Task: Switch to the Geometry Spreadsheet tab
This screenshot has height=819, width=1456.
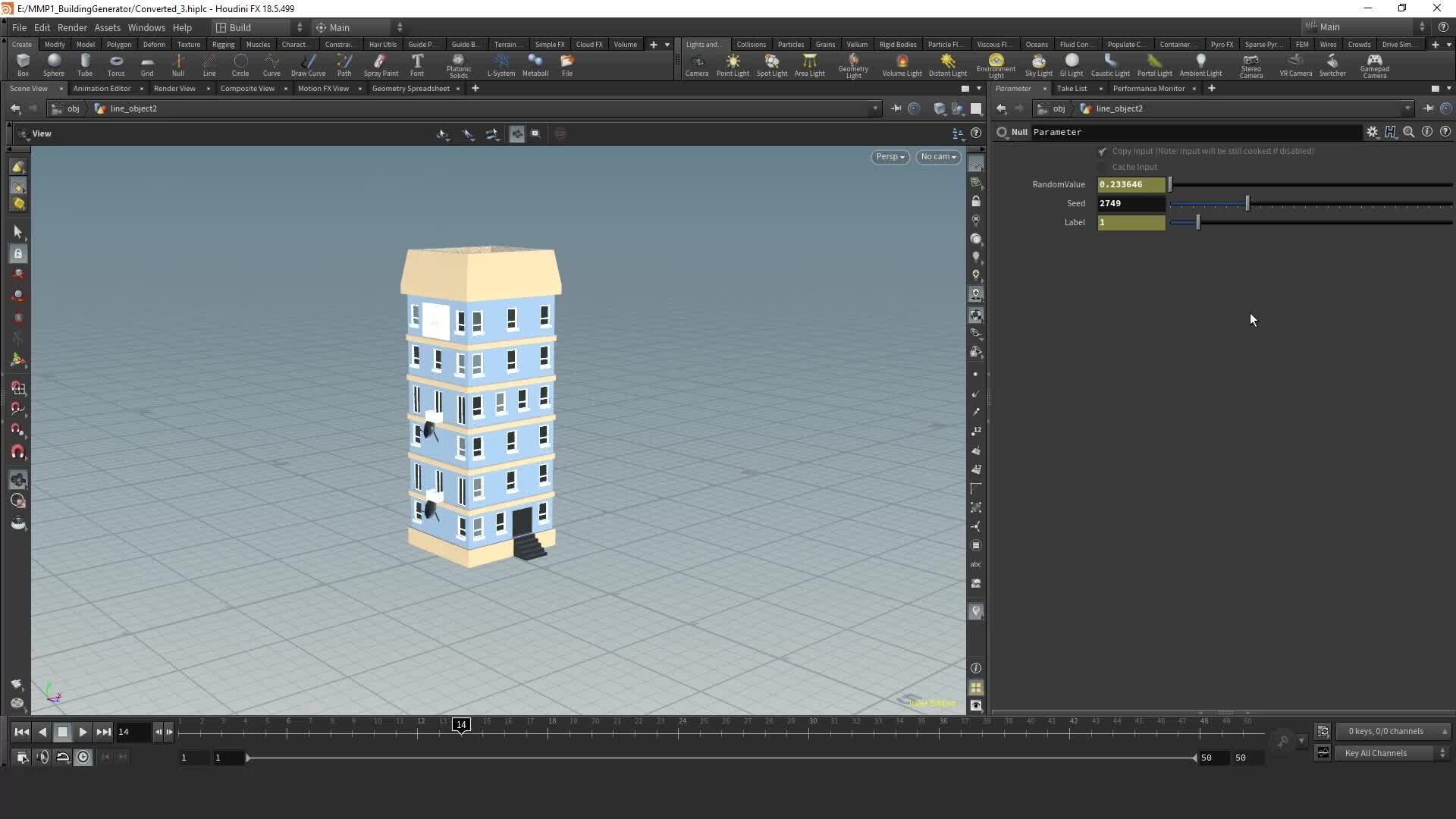Action: tap(410, 89)
